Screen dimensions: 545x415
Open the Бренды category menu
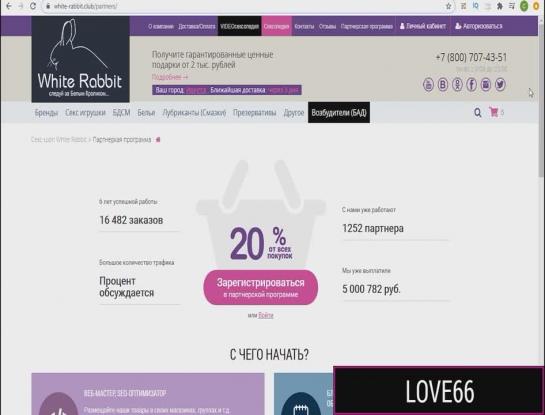[x=46, y=113]
